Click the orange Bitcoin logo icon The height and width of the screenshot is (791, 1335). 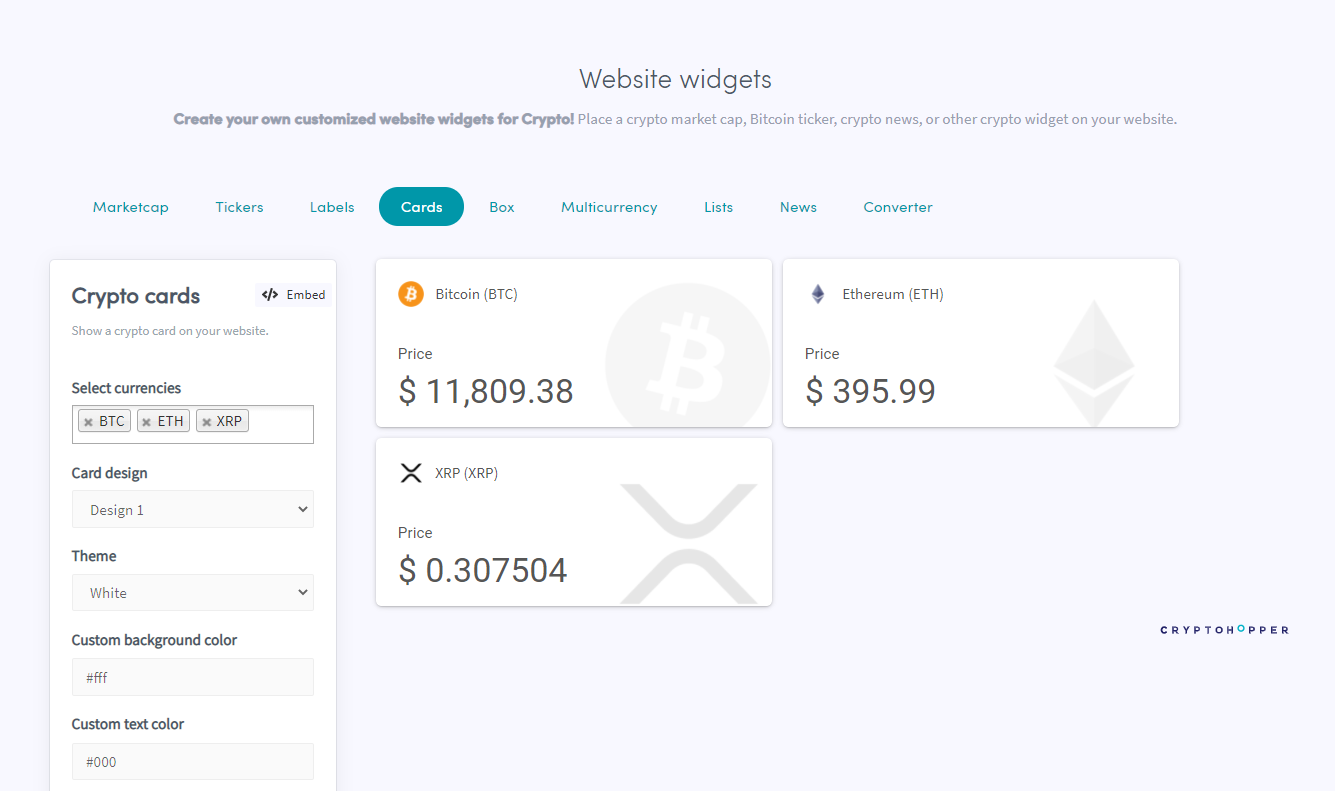[x=411, y=294]
